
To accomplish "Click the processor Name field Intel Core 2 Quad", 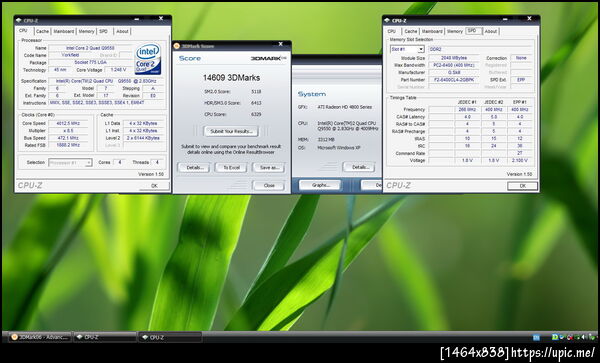I will 90,48.
